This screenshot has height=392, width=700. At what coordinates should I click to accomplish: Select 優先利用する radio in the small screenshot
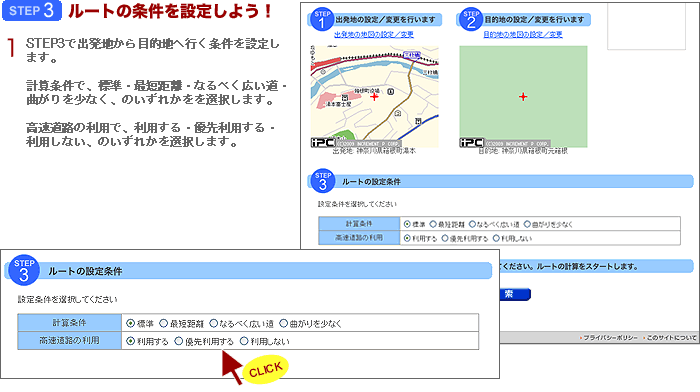(x=445, y=238)
